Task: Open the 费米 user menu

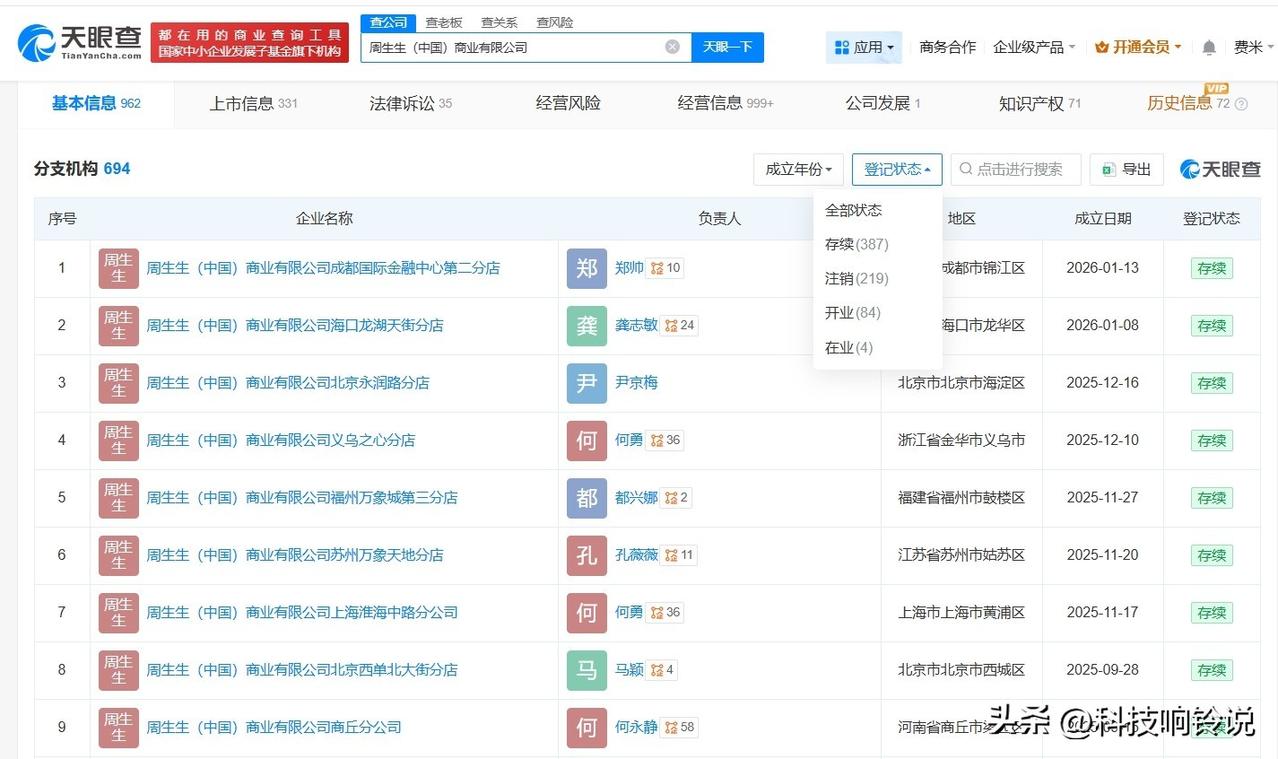Action: (1254, 47)
